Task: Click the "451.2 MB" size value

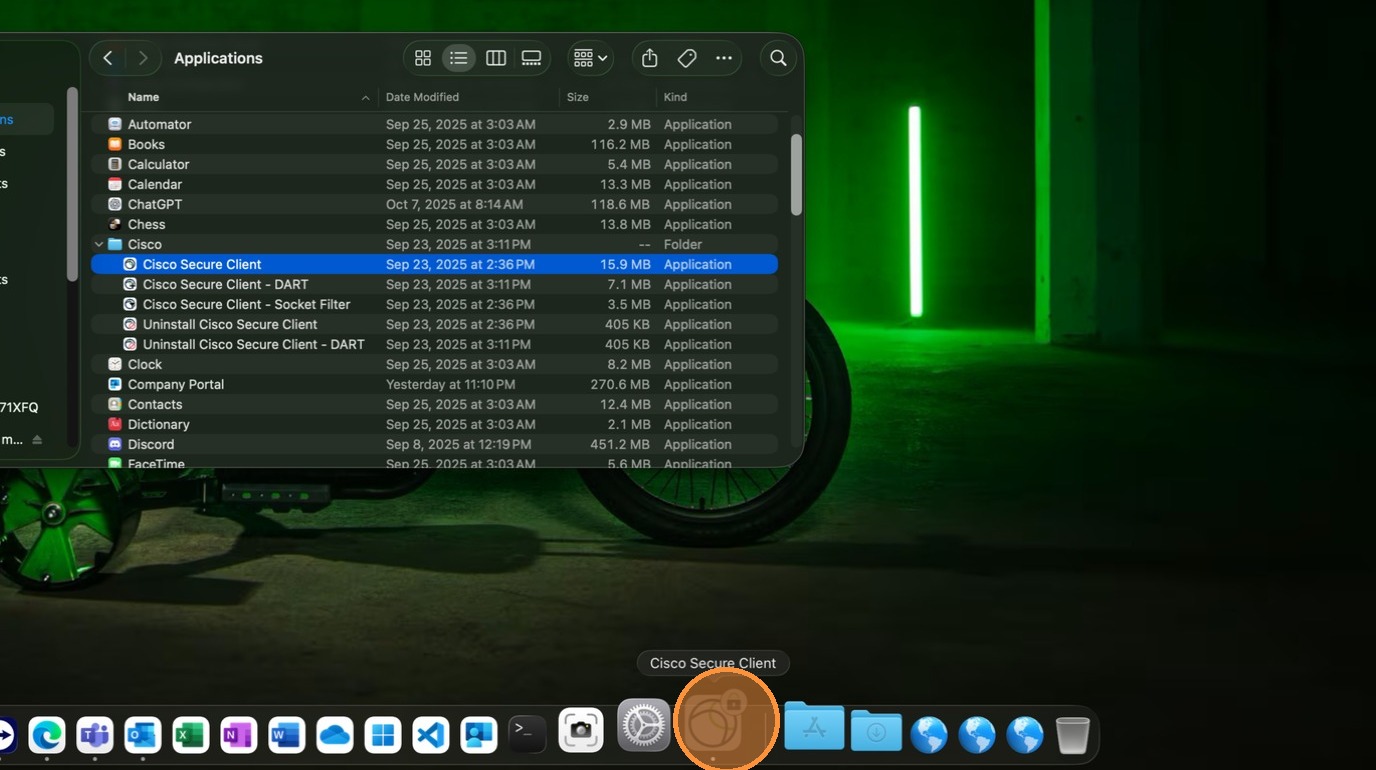Action: [x=621, y=444]
